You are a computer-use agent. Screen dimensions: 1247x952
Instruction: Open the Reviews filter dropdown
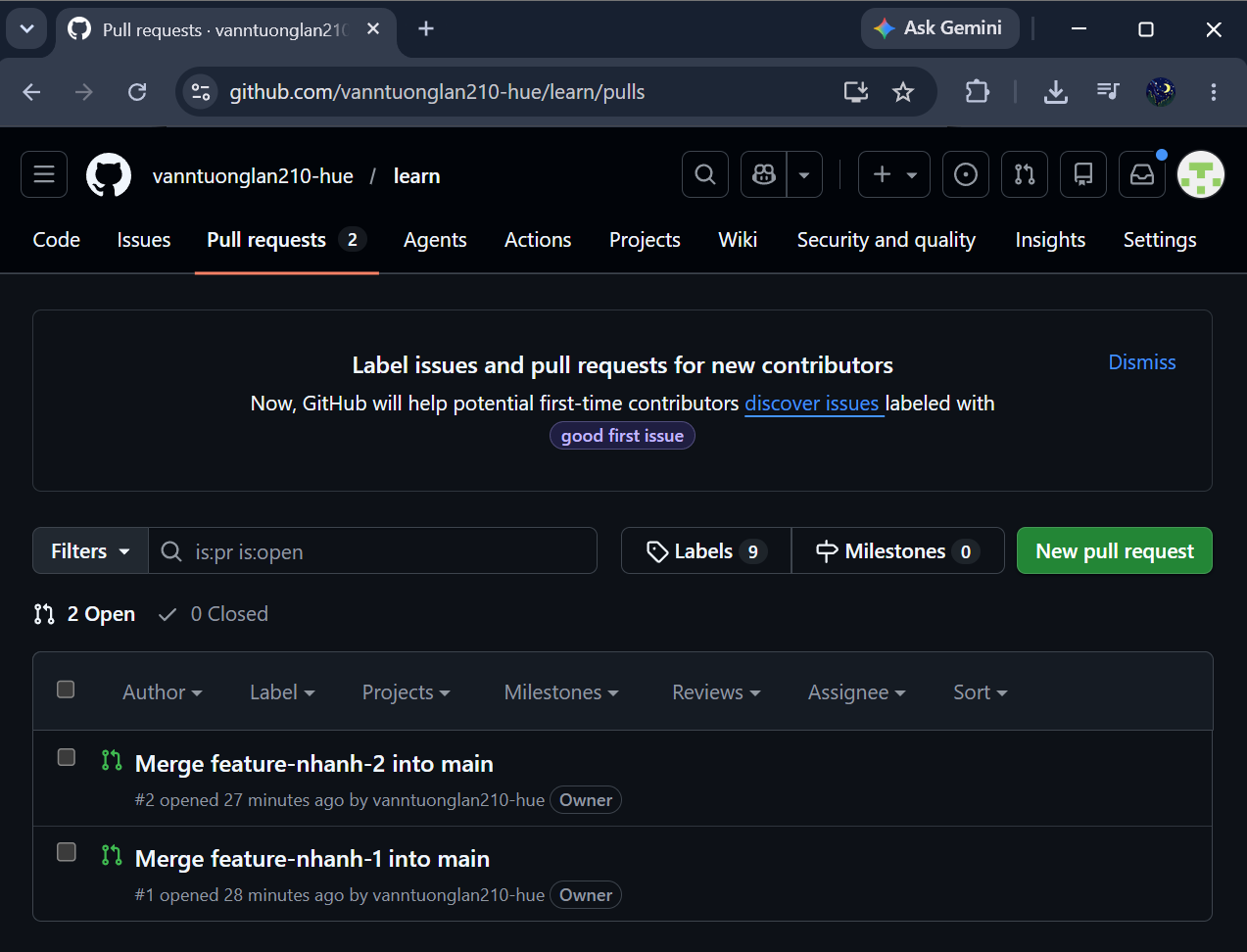[x=716, y=692]
